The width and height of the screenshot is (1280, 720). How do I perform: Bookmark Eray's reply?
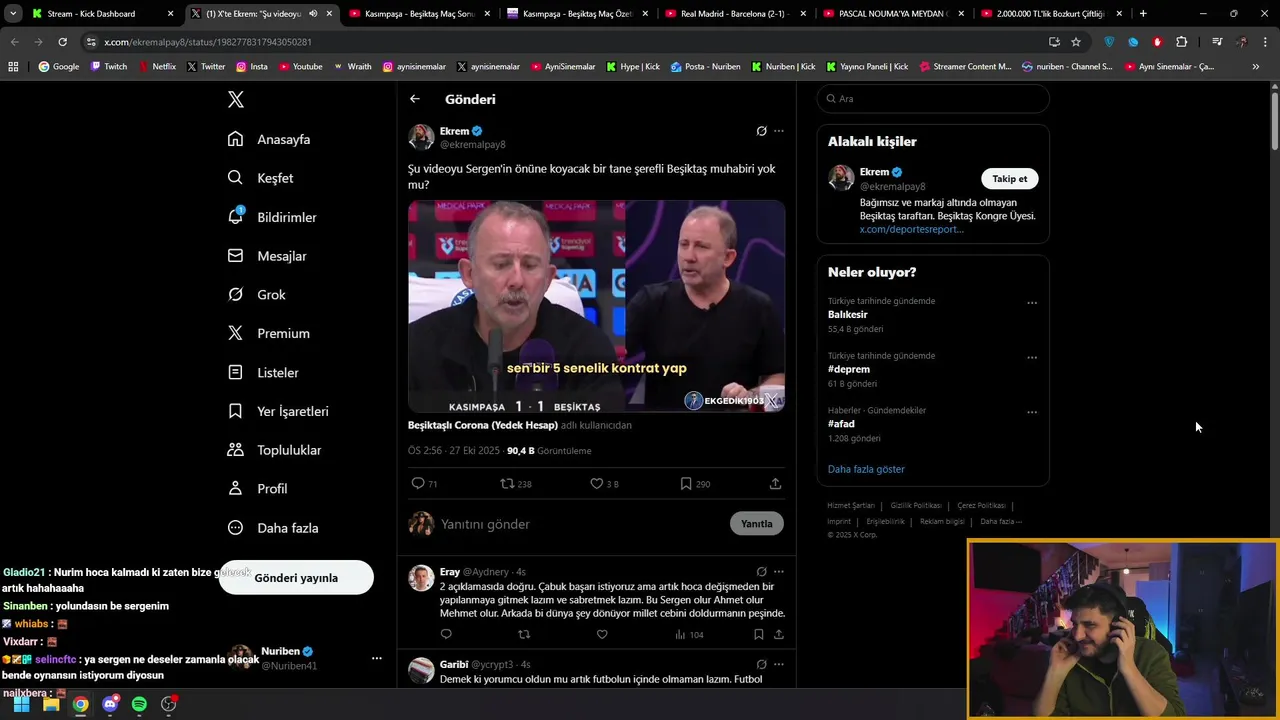point(759,634)
